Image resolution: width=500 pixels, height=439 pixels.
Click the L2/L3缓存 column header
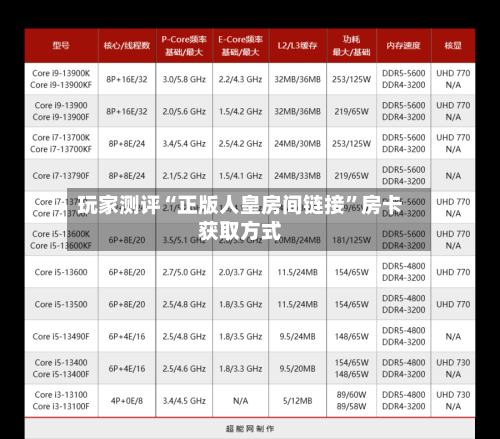pyautogui.click(x=297, y=45)
